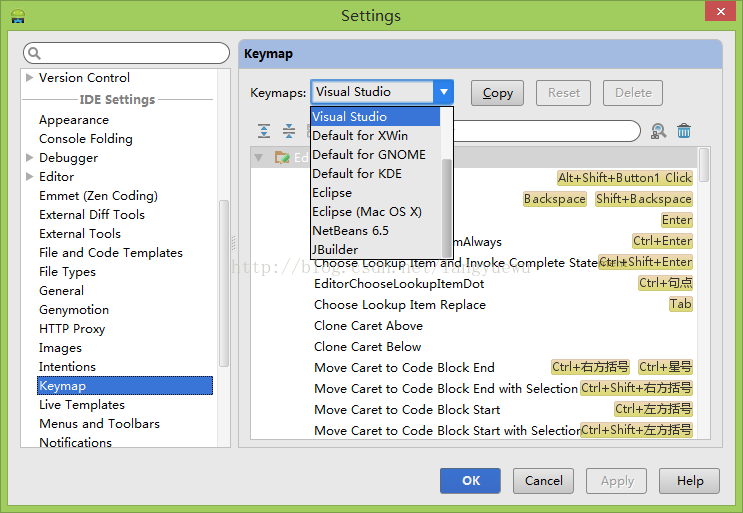This screenshot has width=743, height=513.
Task: Open the Help button
Action: pos(689,480)
